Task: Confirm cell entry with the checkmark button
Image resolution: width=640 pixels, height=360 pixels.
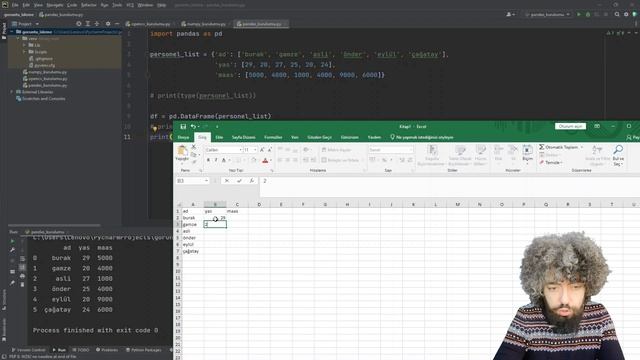Action: 239,181
